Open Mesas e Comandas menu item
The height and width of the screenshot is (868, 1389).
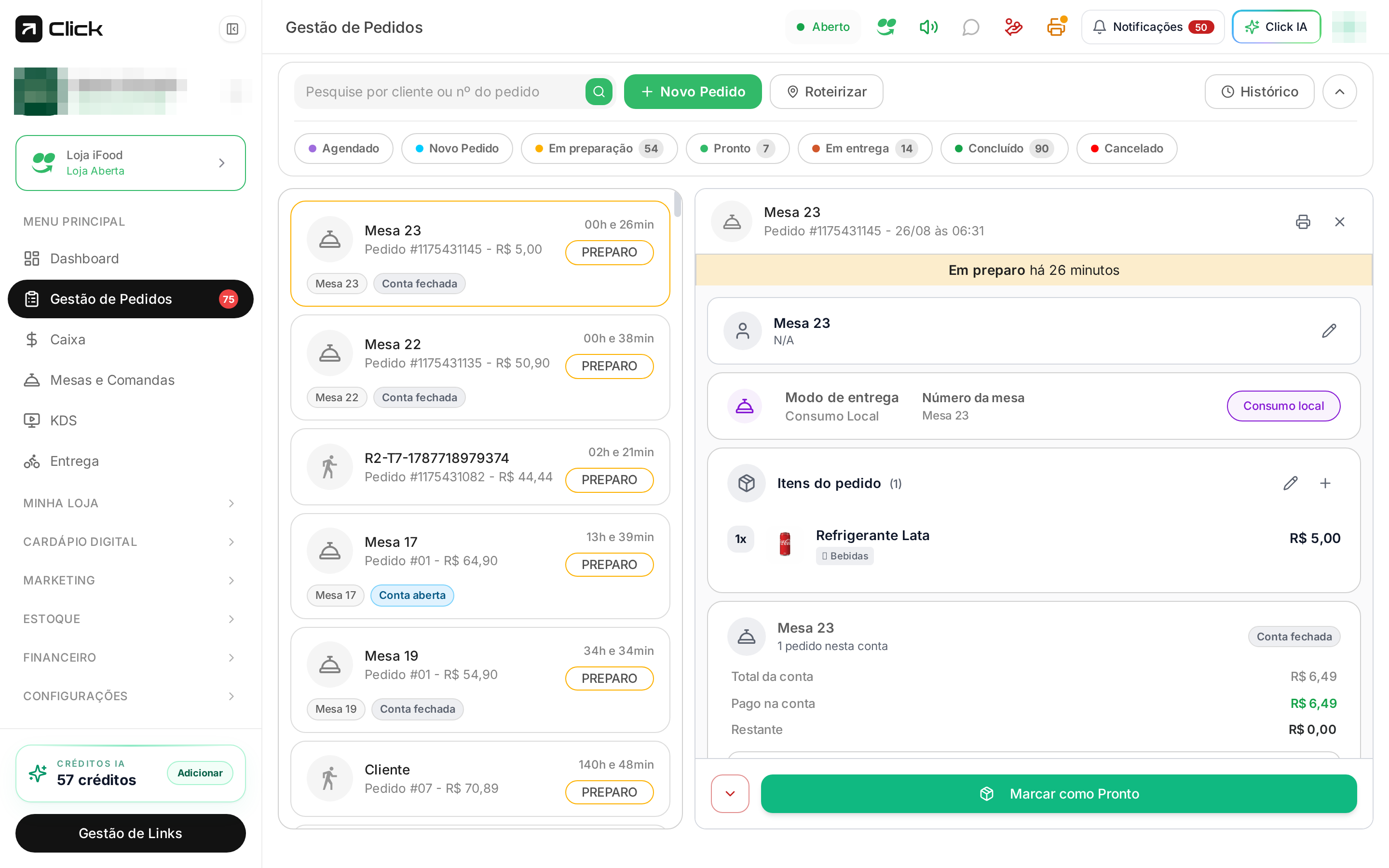(x=130, y=380)
